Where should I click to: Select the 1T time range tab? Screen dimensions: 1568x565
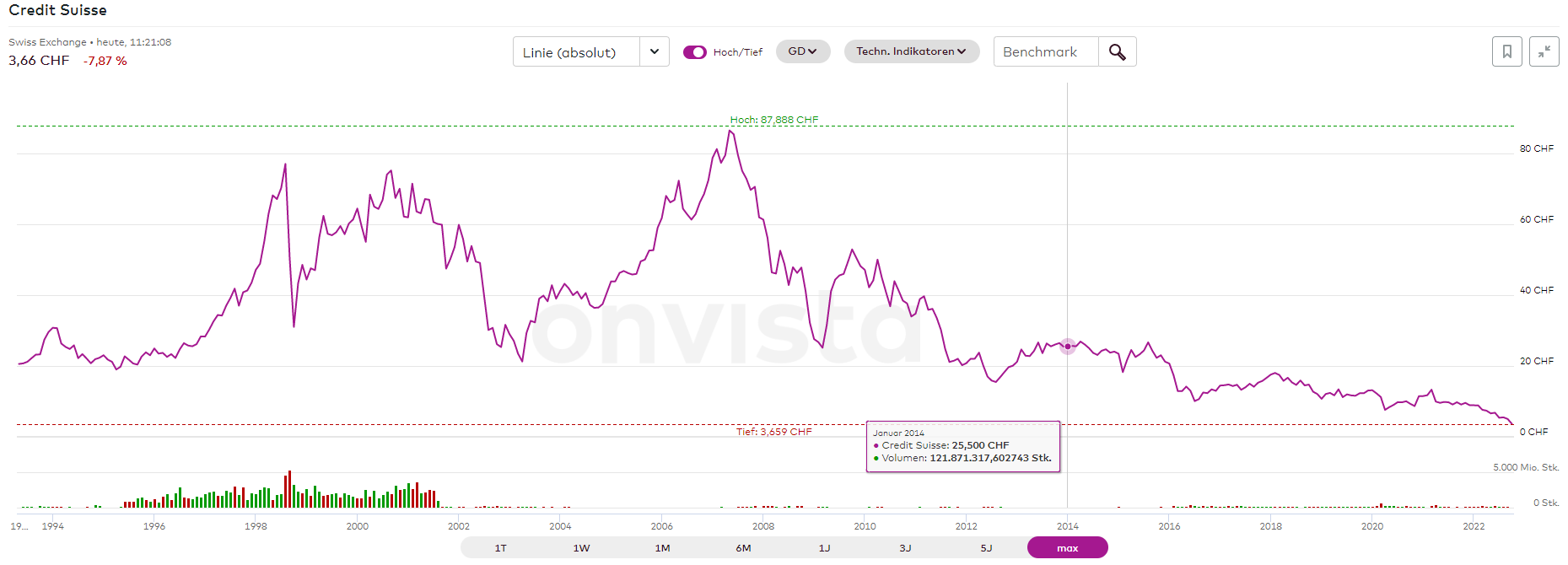(500, 548)
